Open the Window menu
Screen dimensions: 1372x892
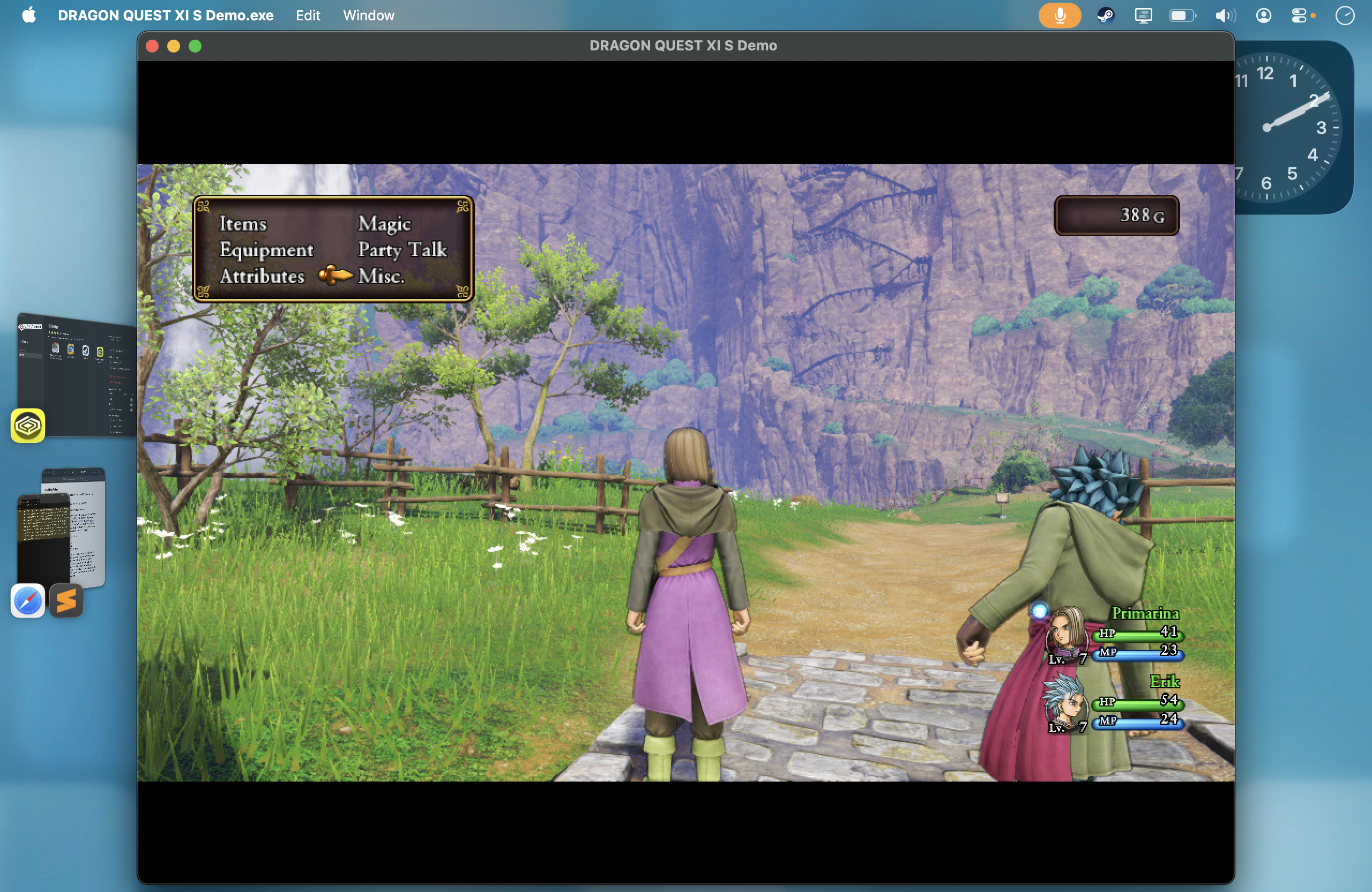click(x=368, y=16)
